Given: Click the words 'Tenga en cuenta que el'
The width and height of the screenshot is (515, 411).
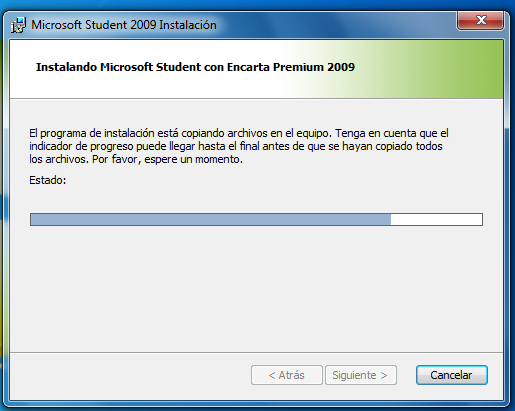Looking at the screenshot, I should point(392,133).
